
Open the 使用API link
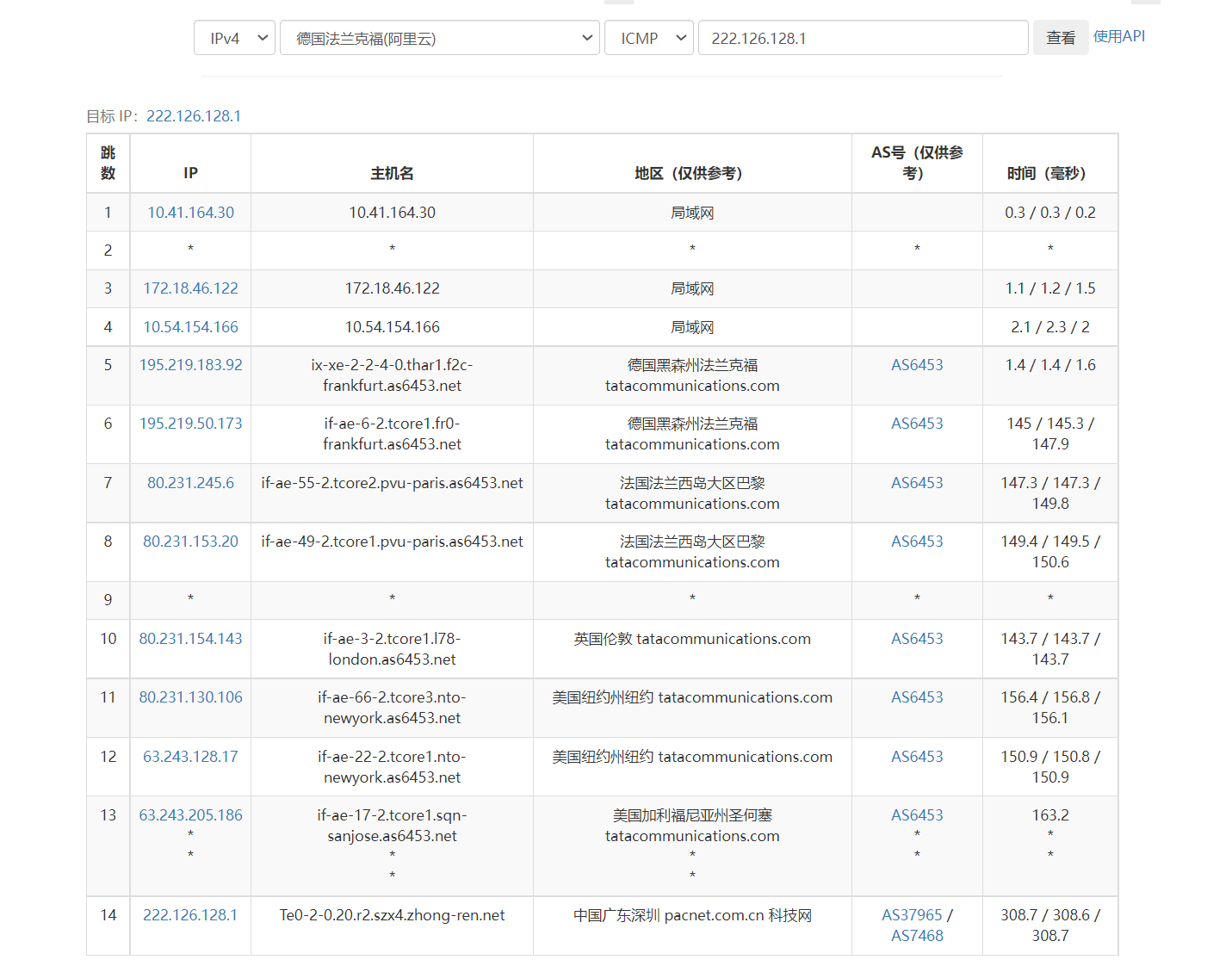point(1118,36)
